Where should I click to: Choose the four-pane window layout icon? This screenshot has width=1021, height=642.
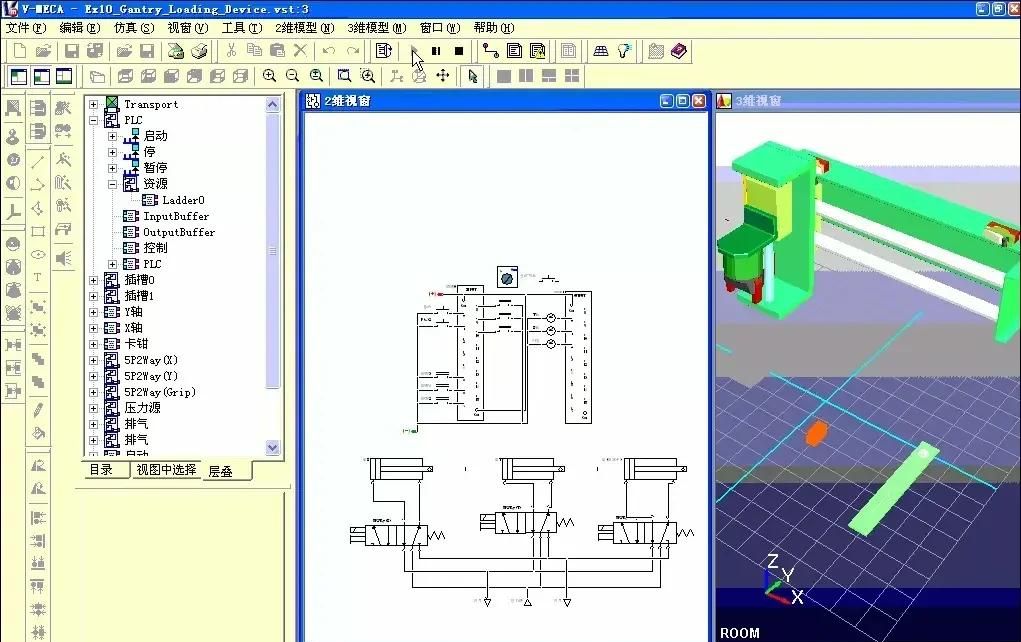[572, 76]
